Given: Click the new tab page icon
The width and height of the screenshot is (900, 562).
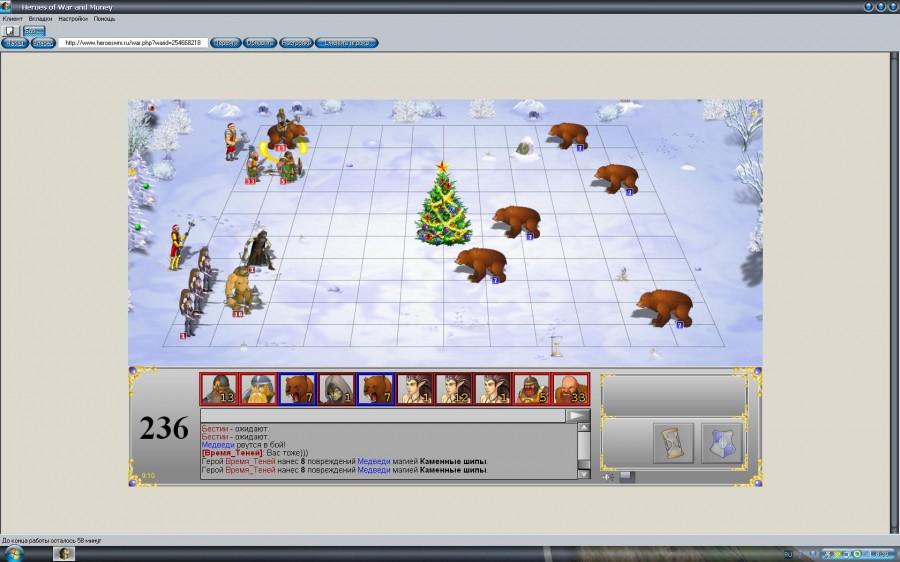Looking at the screenshot, I should coord(10,30).
